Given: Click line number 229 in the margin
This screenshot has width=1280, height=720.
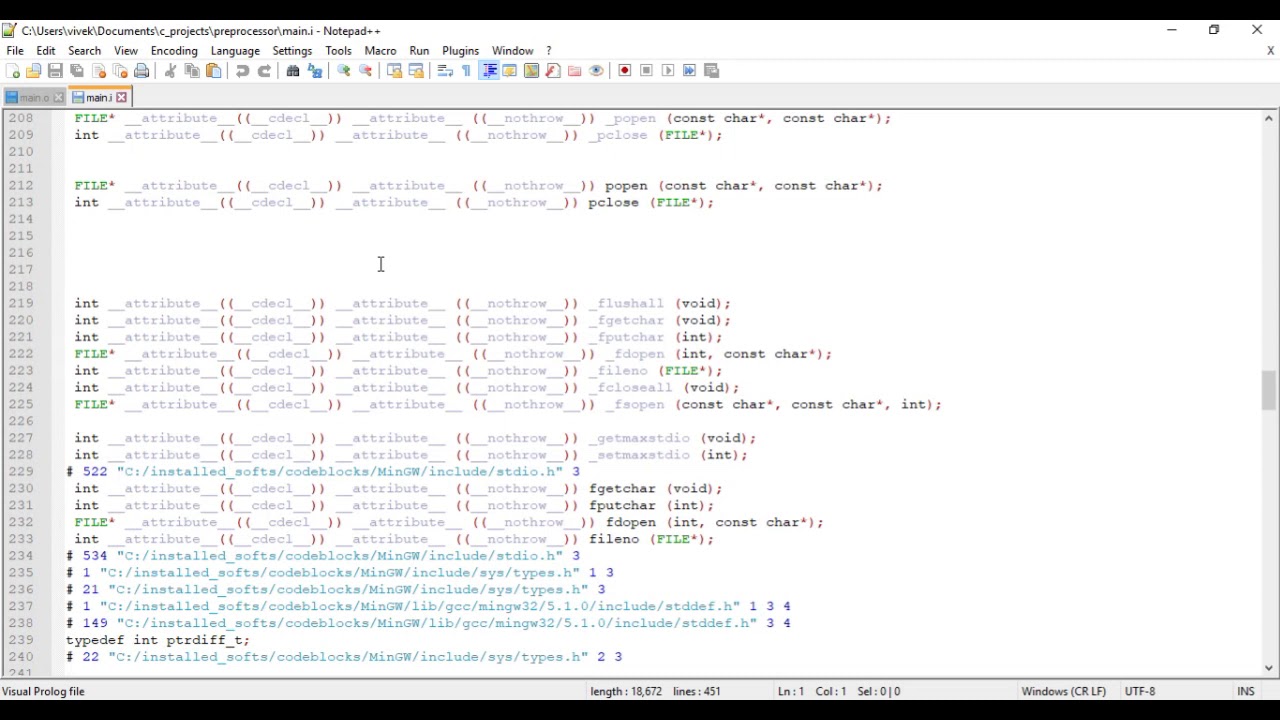Looking at the screenshot, I should click(21, 471).
